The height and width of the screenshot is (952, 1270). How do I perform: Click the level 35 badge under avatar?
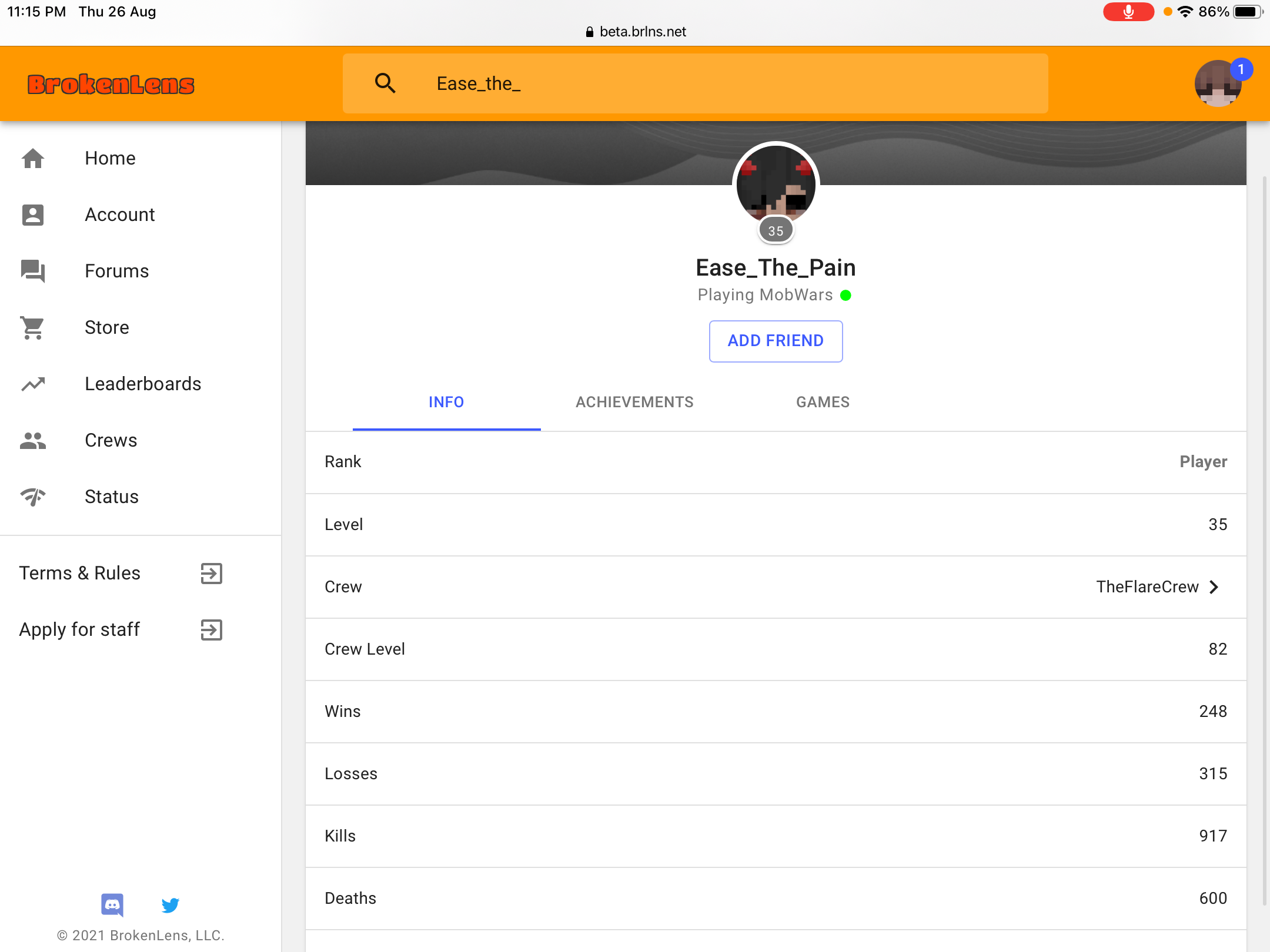776,231
